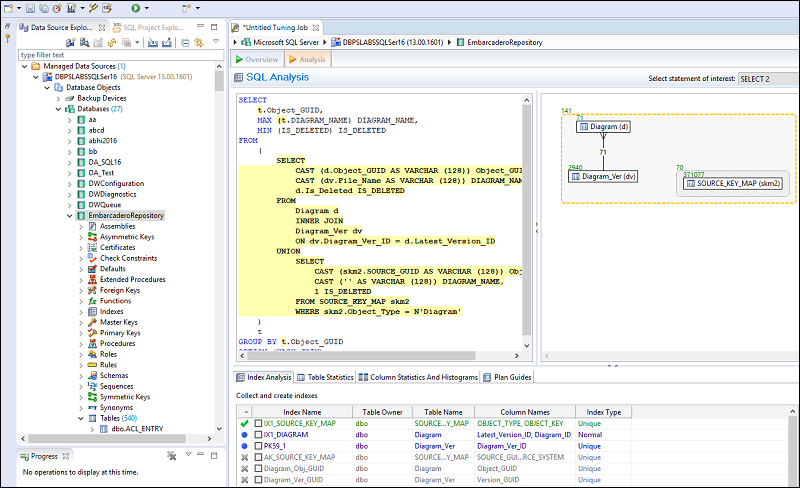This screenshot has height=488, width=800.
Task: Click the Export data sources icon
Action: coord(166,42)
